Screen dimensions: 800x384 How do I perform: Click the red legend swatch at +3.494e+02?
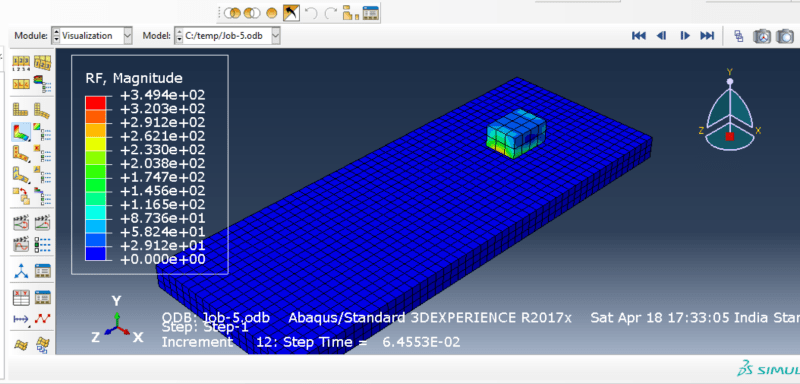coord(95,103)
